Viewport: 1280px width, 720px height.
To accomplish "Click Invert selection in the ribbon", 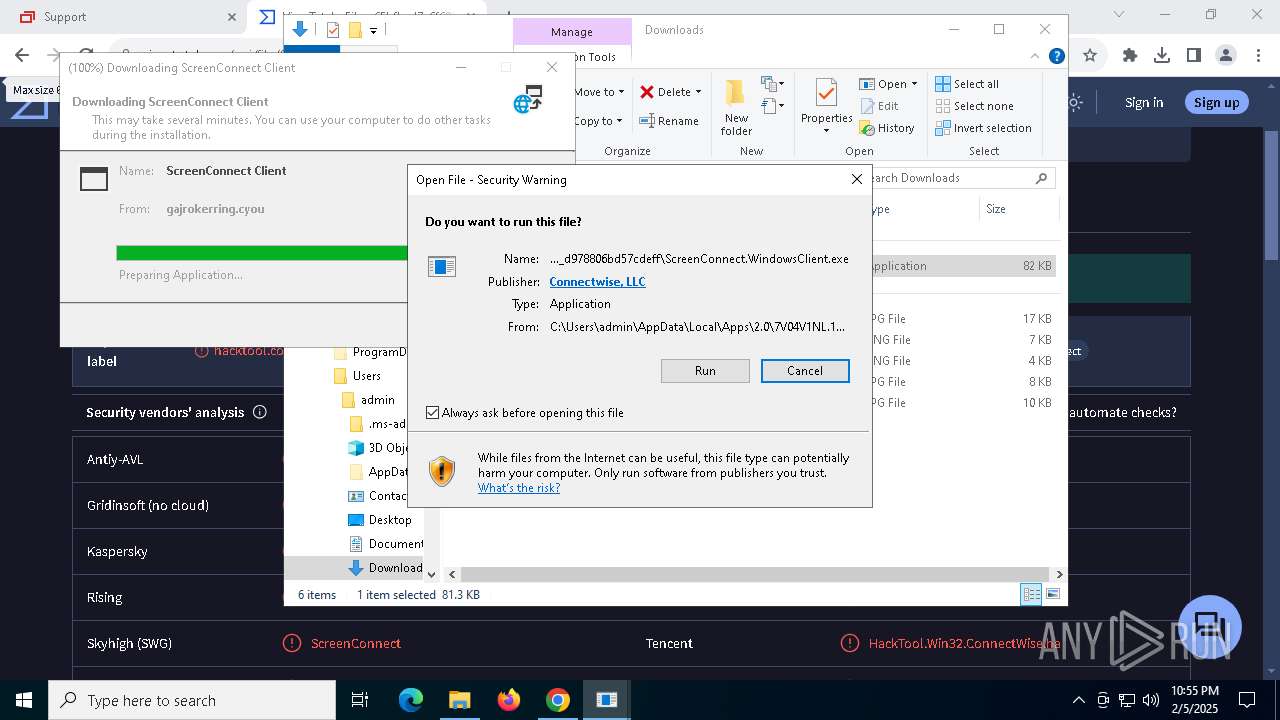I will coord(983,128).
